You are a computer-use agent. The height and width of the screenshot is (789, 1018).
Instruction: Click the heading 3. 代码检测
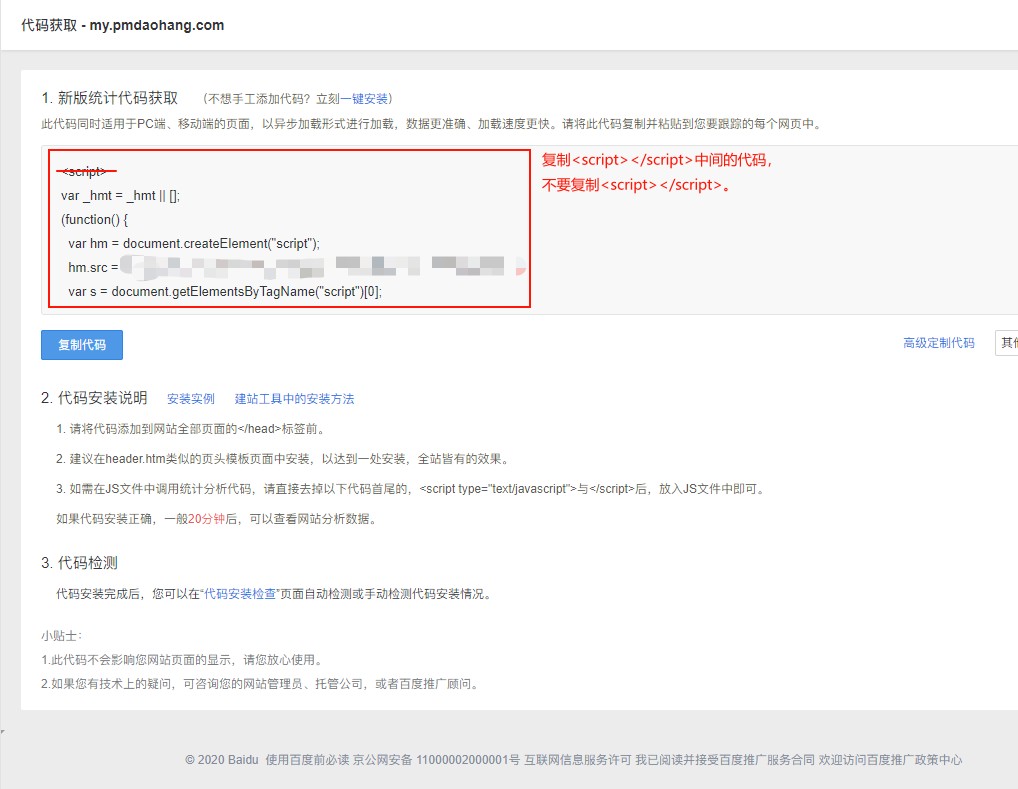point(79,563)
